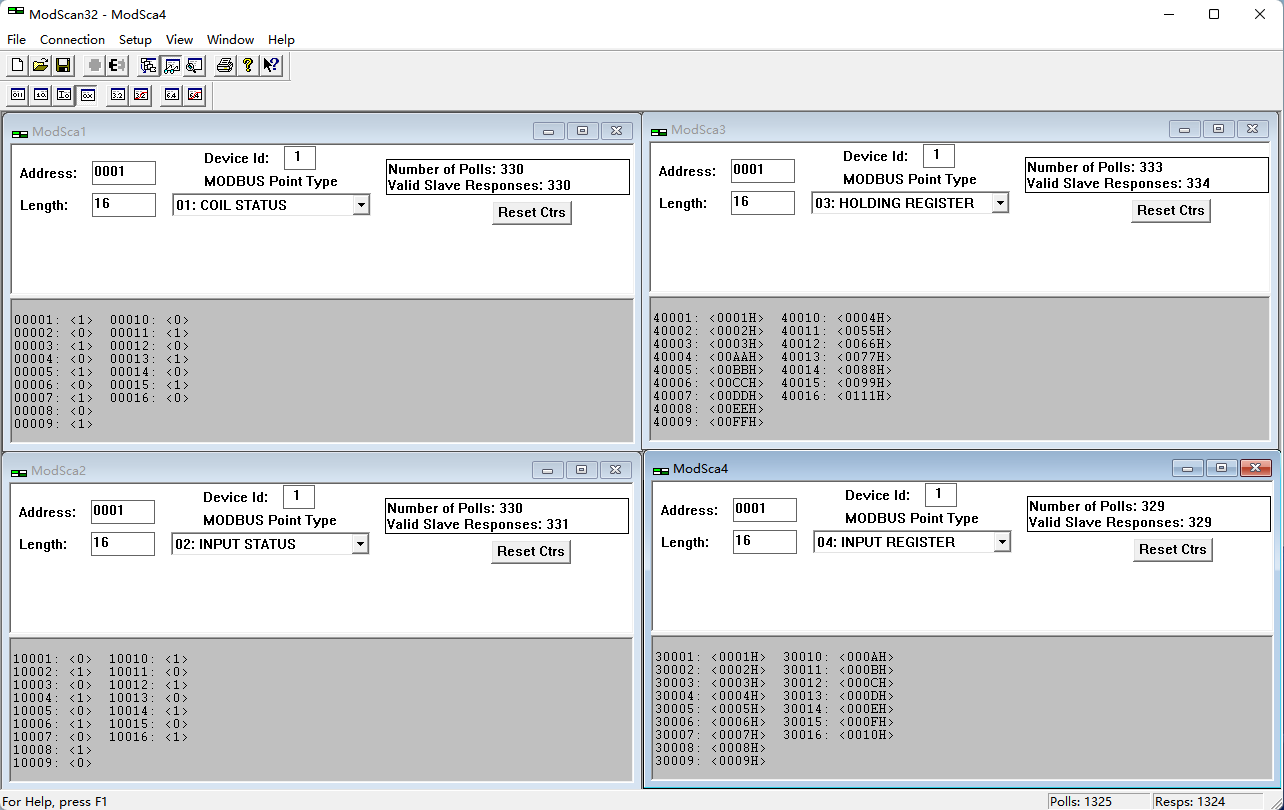
Task: Open the View menu
Action: 180,40
